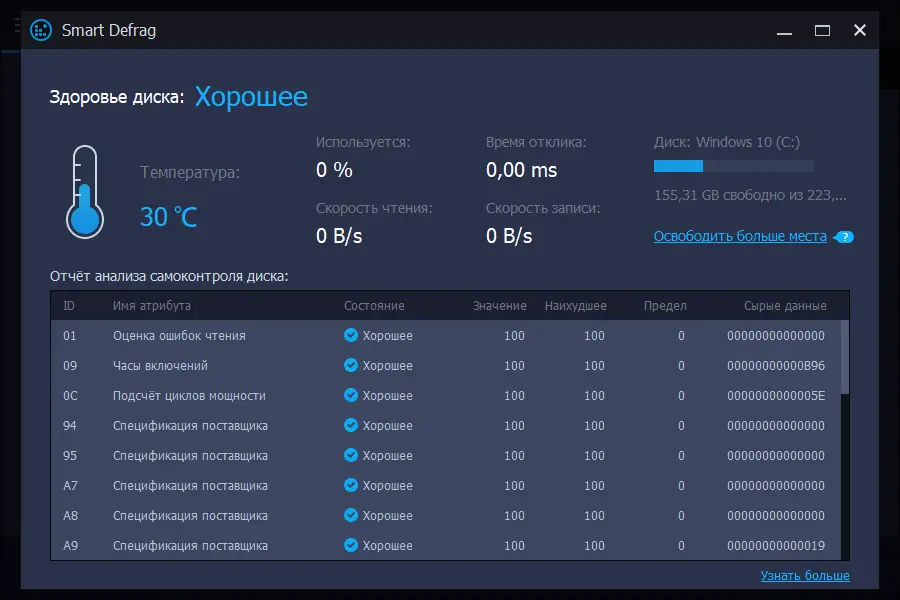Click status check icon for attribute A9

(x=350, y=546)
